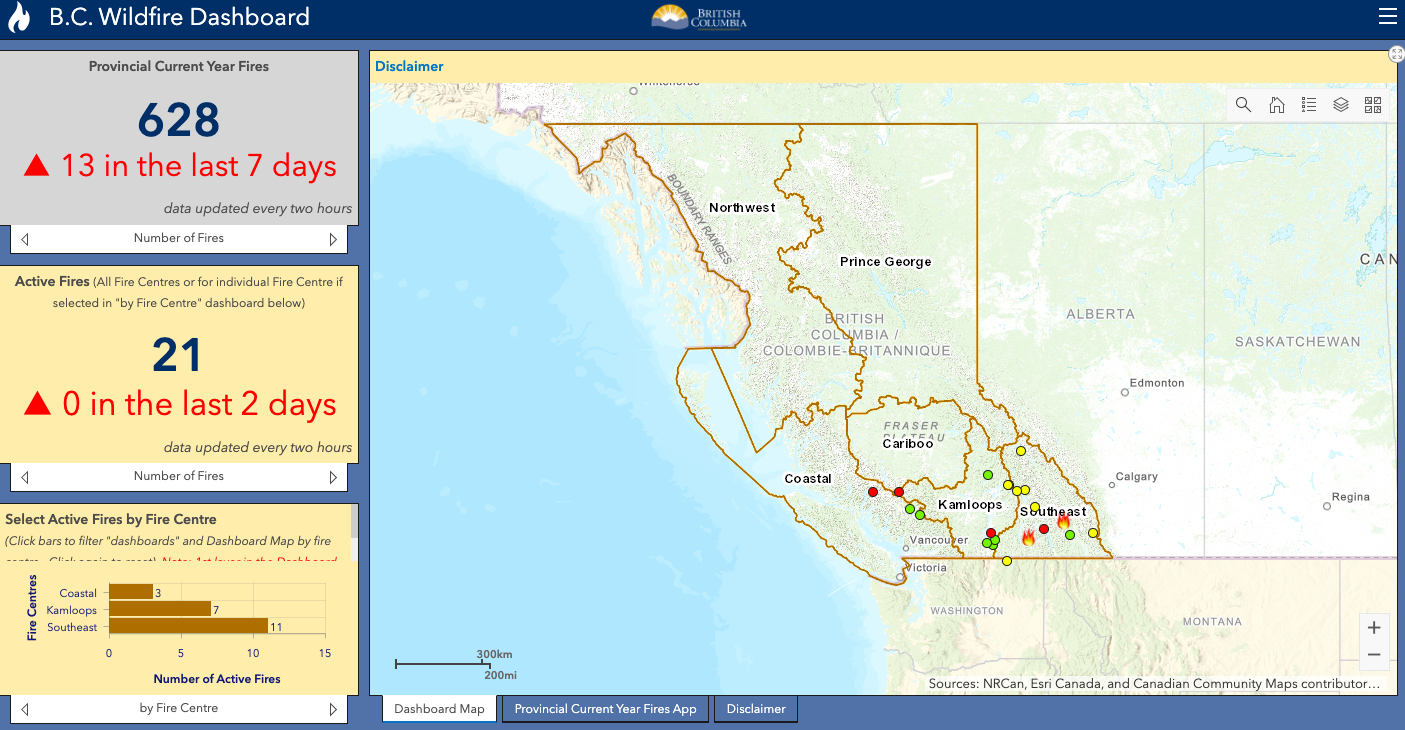Click the lower-left flame icon in Southeast
Image resolution: width=1405 pixels, height=730 pixels.
click(1028, 537)
